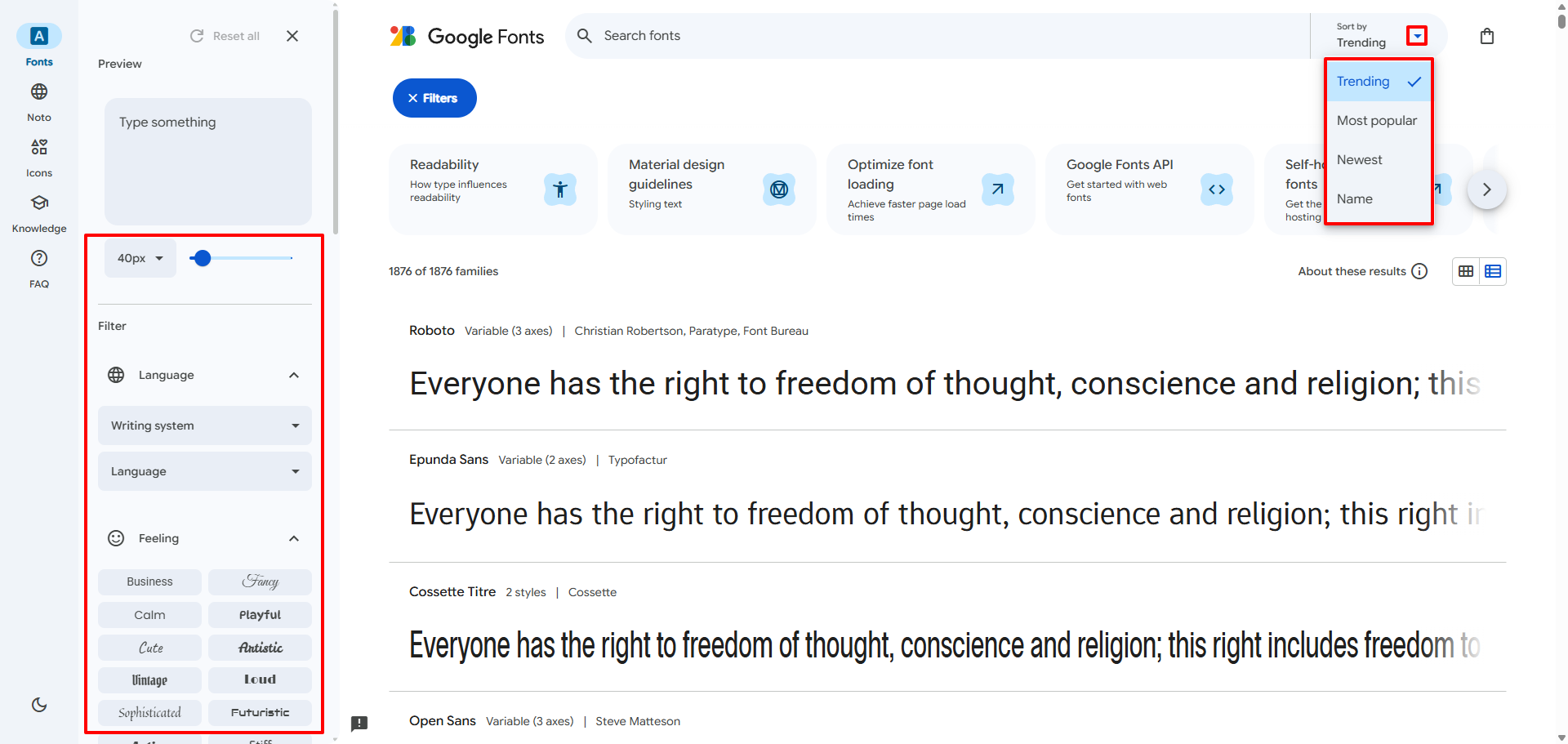Viewport: 1568px width, 744px height.
Task: Switch results to grid view
Action: click(1464, 270)
